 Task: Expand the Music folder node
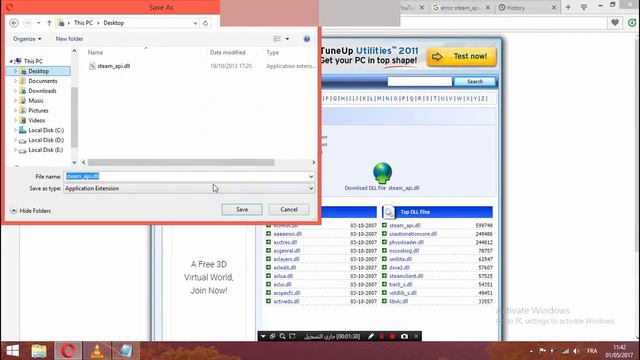click(16, 100)
